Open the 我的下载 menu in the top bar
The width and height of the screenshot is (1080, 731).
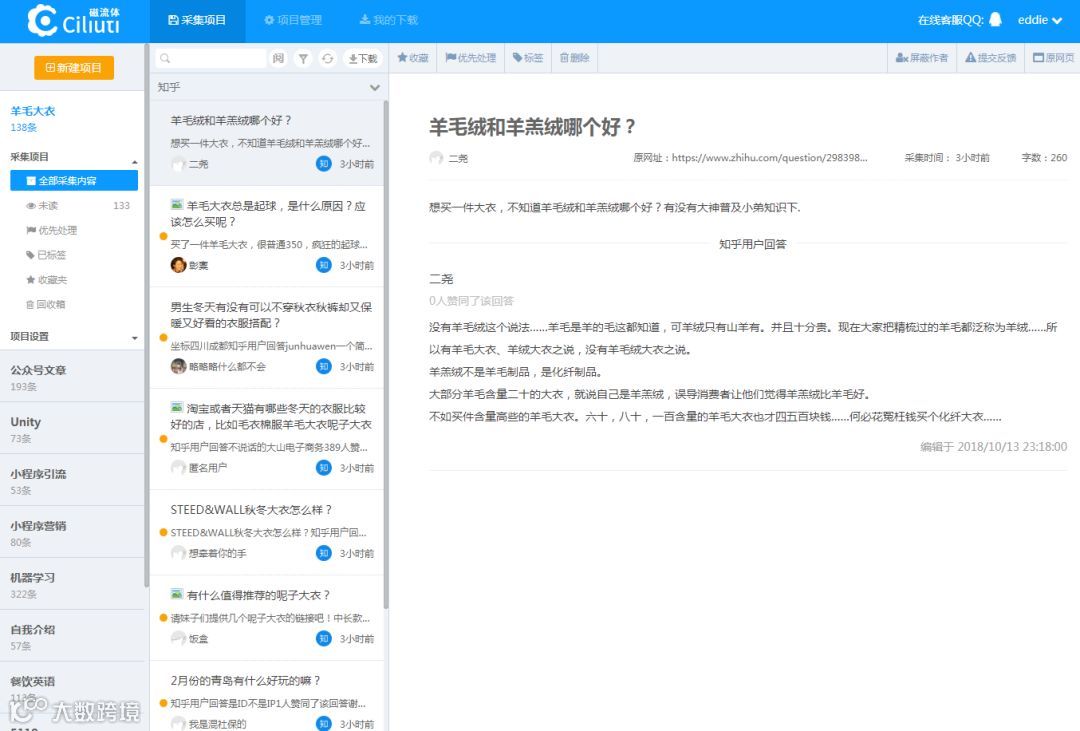[390, 19]
